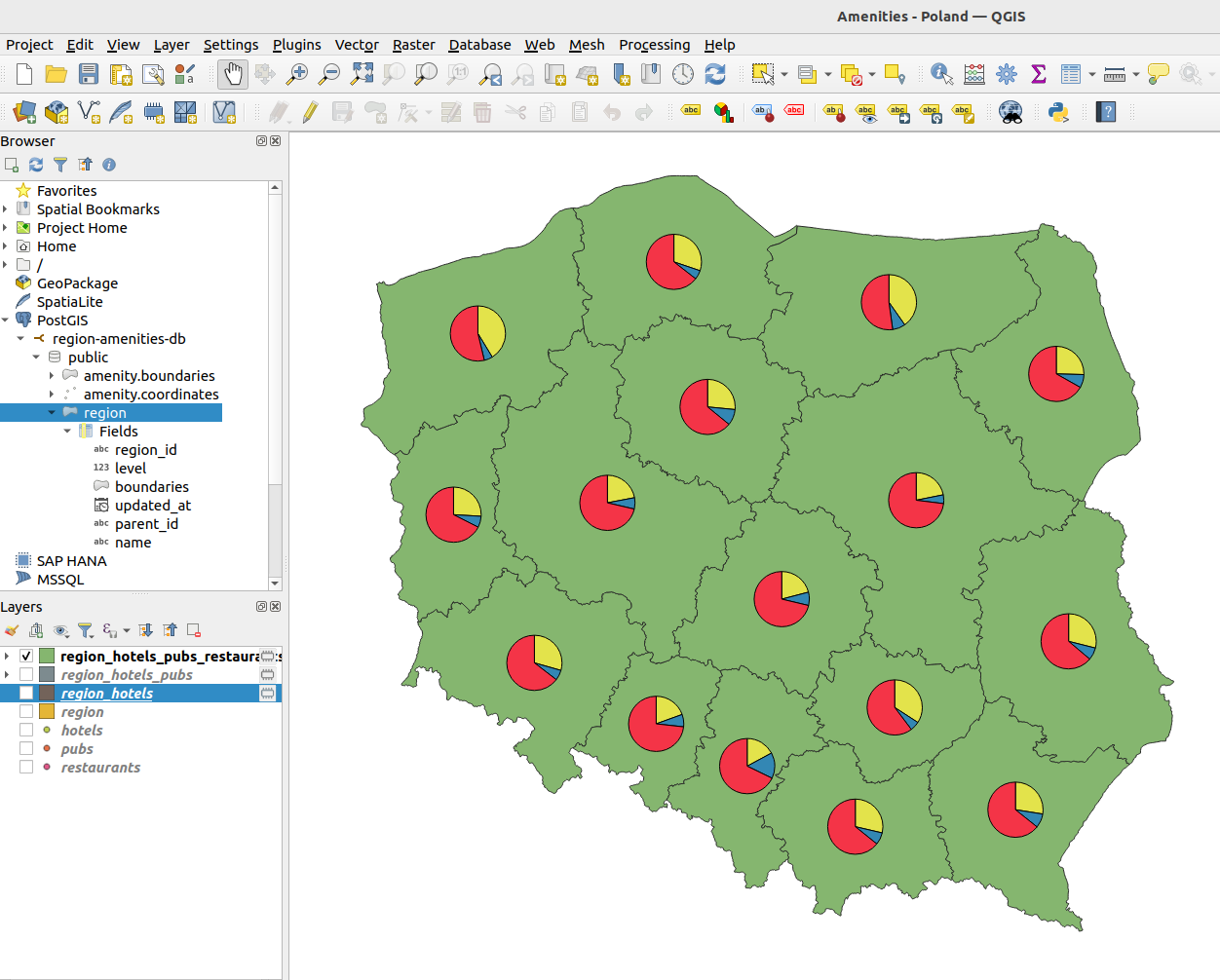Click the Help question mark icon
The height and width of the screenshot is (980, 1220).
tap(1106, 112)
